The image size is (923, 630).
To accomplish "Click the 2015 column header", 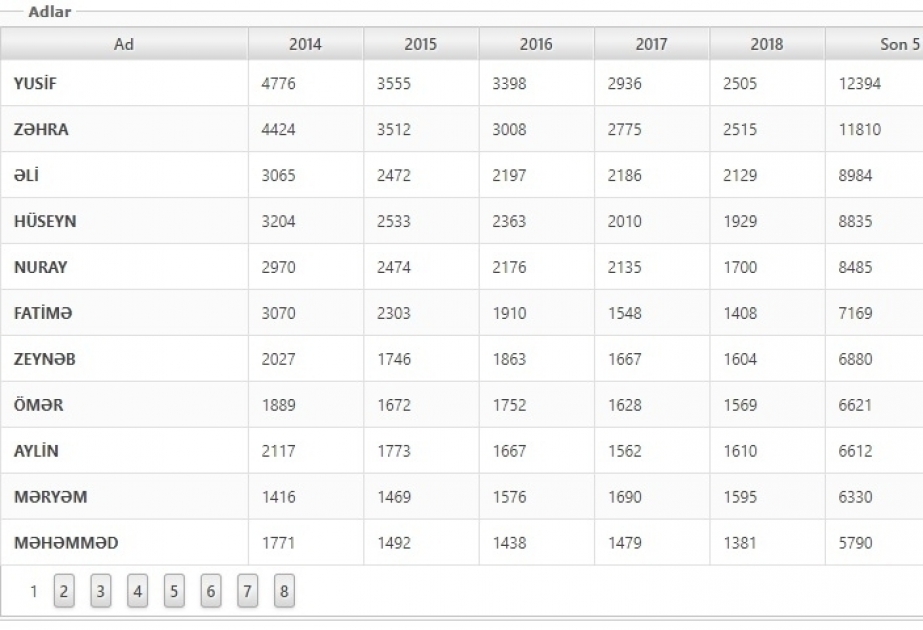I will tap(421, 44).
